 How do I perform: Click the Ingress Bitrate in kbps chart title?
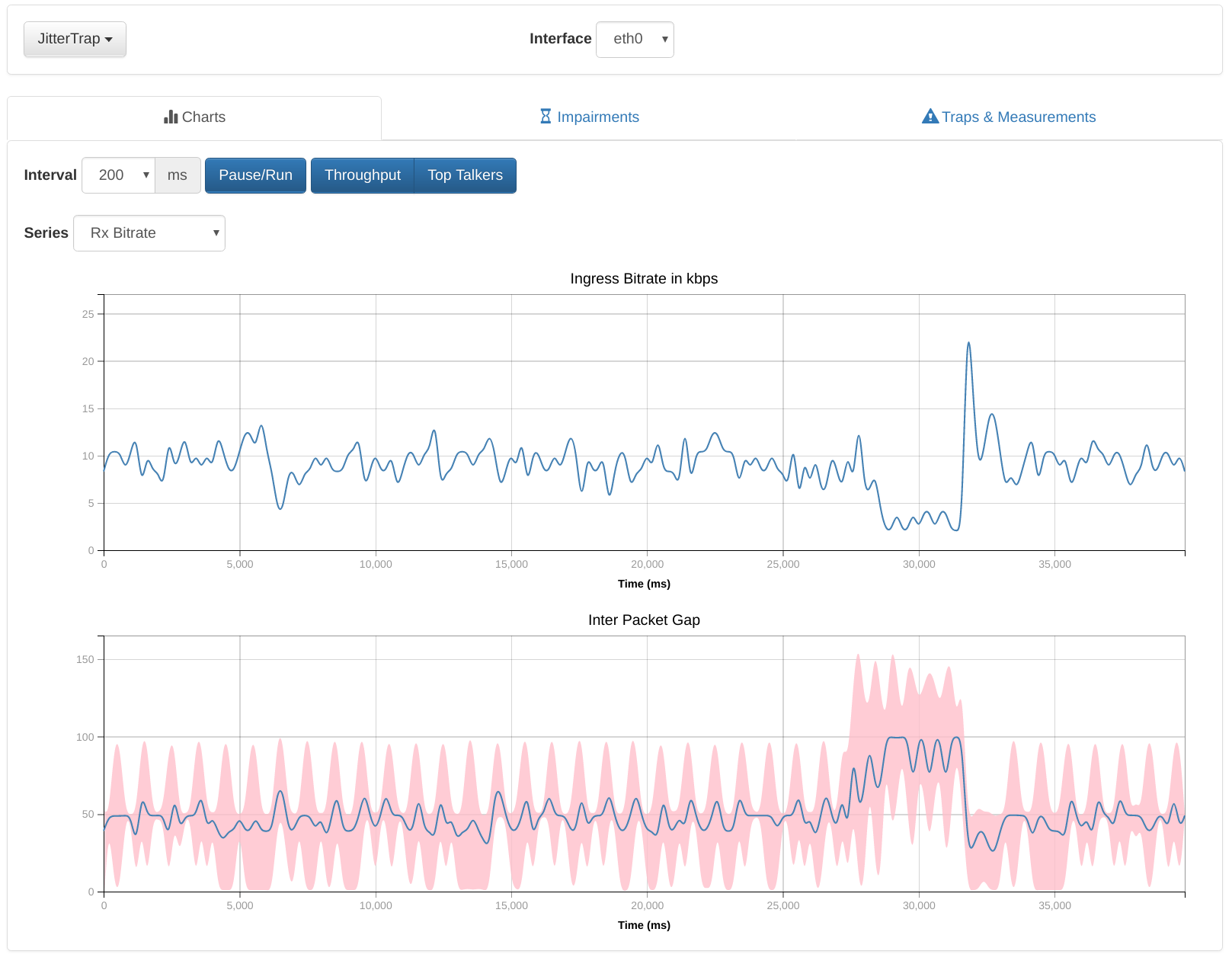(x=644, y=279)
